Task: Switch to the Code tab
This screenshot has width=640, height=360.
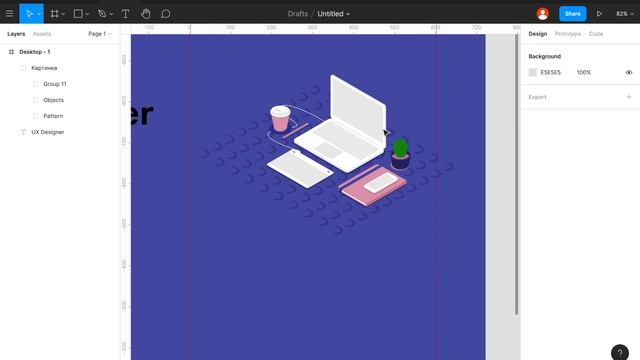Action: pyautogui.click(x=596, y=34)
